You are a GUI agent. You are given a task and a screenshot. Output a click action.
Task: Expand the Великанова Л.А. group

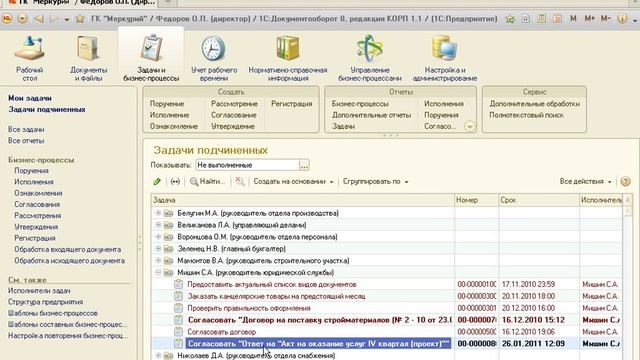(158, 225)
